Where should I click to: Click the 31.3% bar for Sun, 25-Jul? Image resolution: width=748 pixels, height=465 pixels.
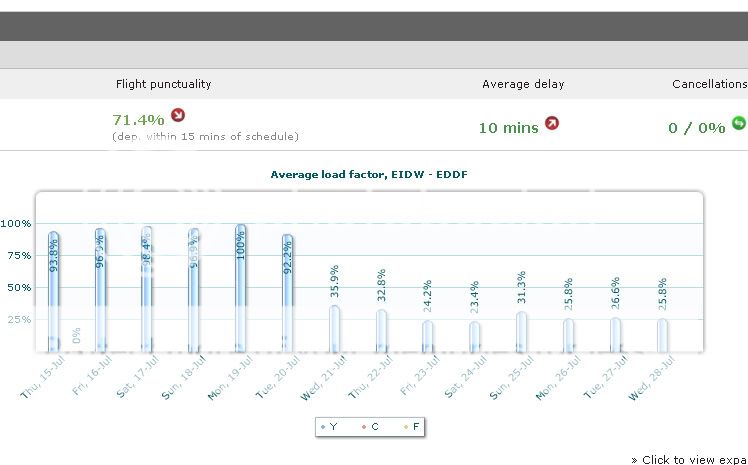point(521,332)
